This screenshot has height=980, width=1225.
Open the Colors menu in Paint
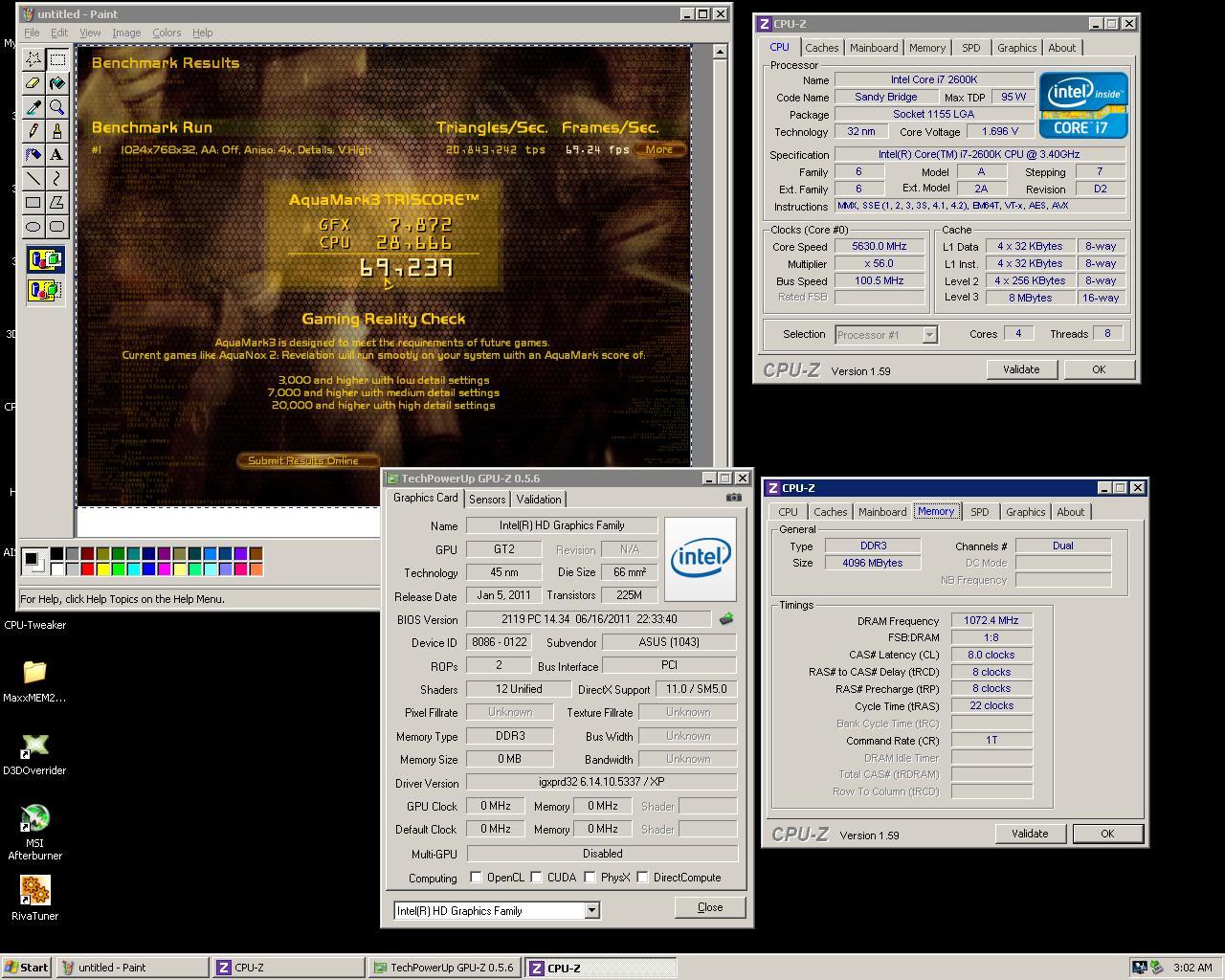click(167, 33)
